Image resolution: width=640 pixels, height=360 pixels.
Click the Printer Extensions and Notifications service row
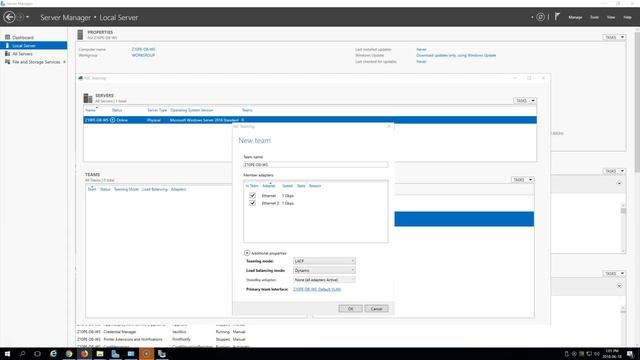(162, 339)
